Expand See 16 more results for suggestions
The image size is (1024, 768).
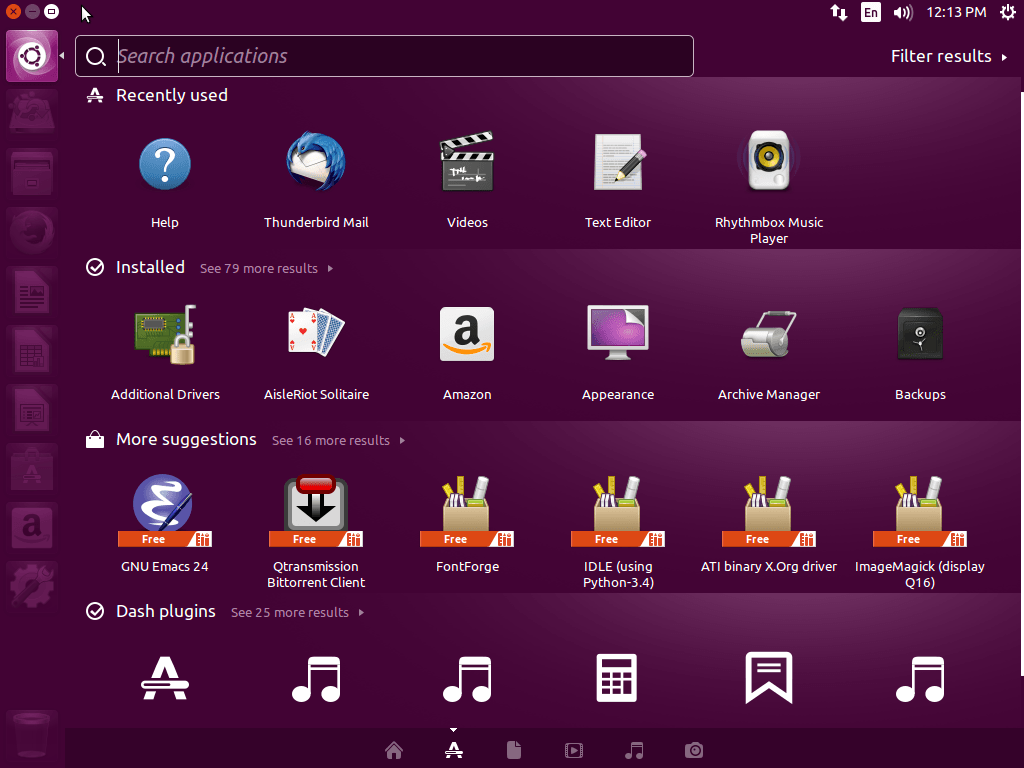[x=338, y=441]
